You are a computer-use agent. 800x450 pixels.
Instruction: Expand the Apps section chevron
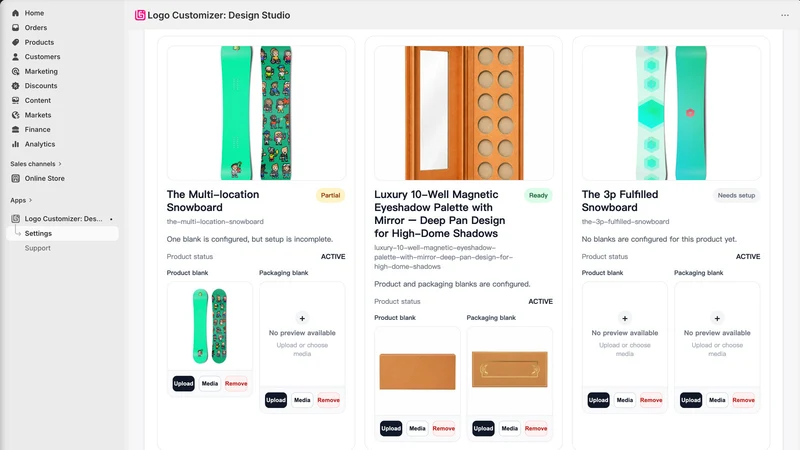(x=31, y=201)
